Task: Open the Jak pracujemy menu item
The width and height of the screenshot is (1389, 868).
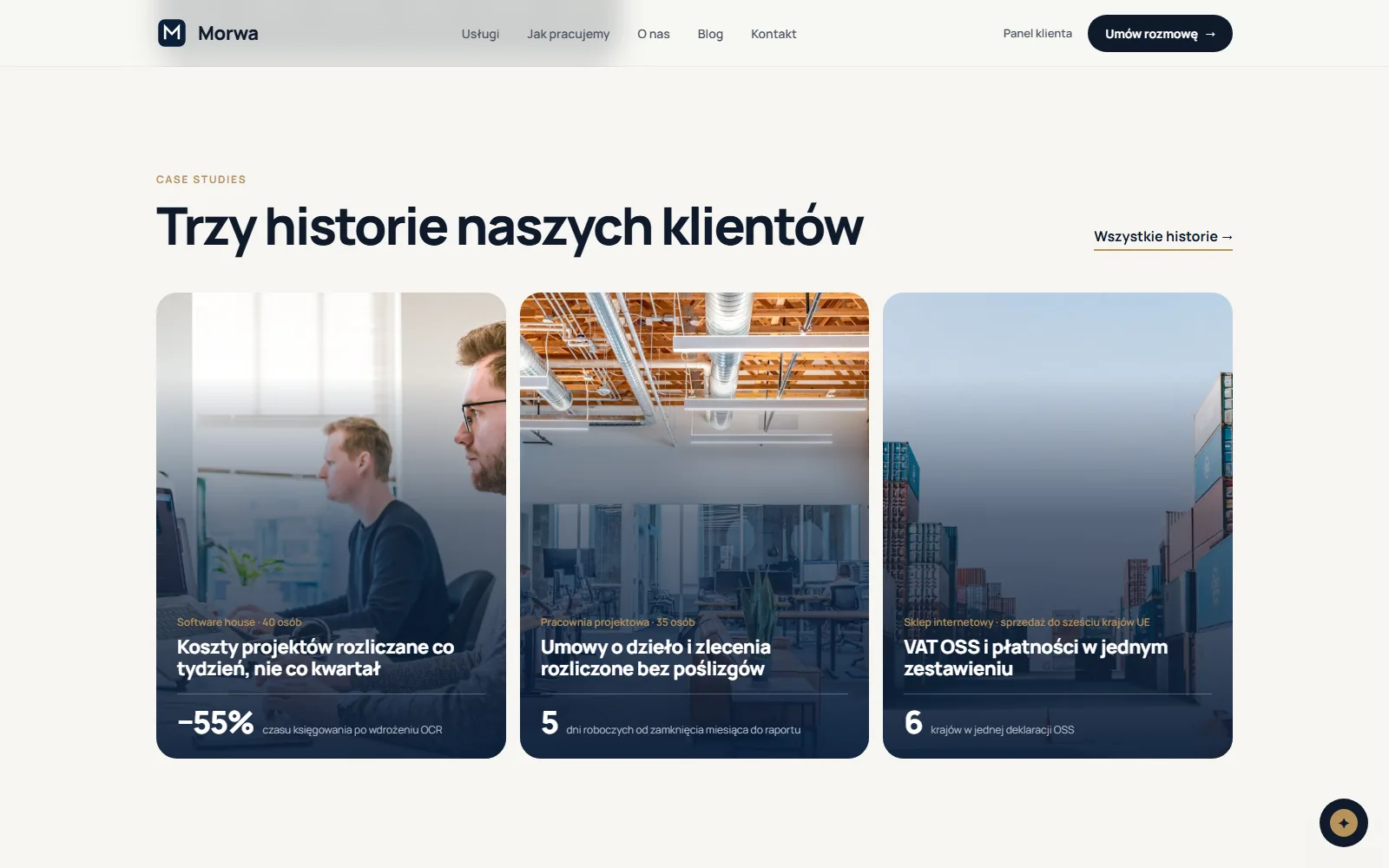Action: [x=568, y=34]
